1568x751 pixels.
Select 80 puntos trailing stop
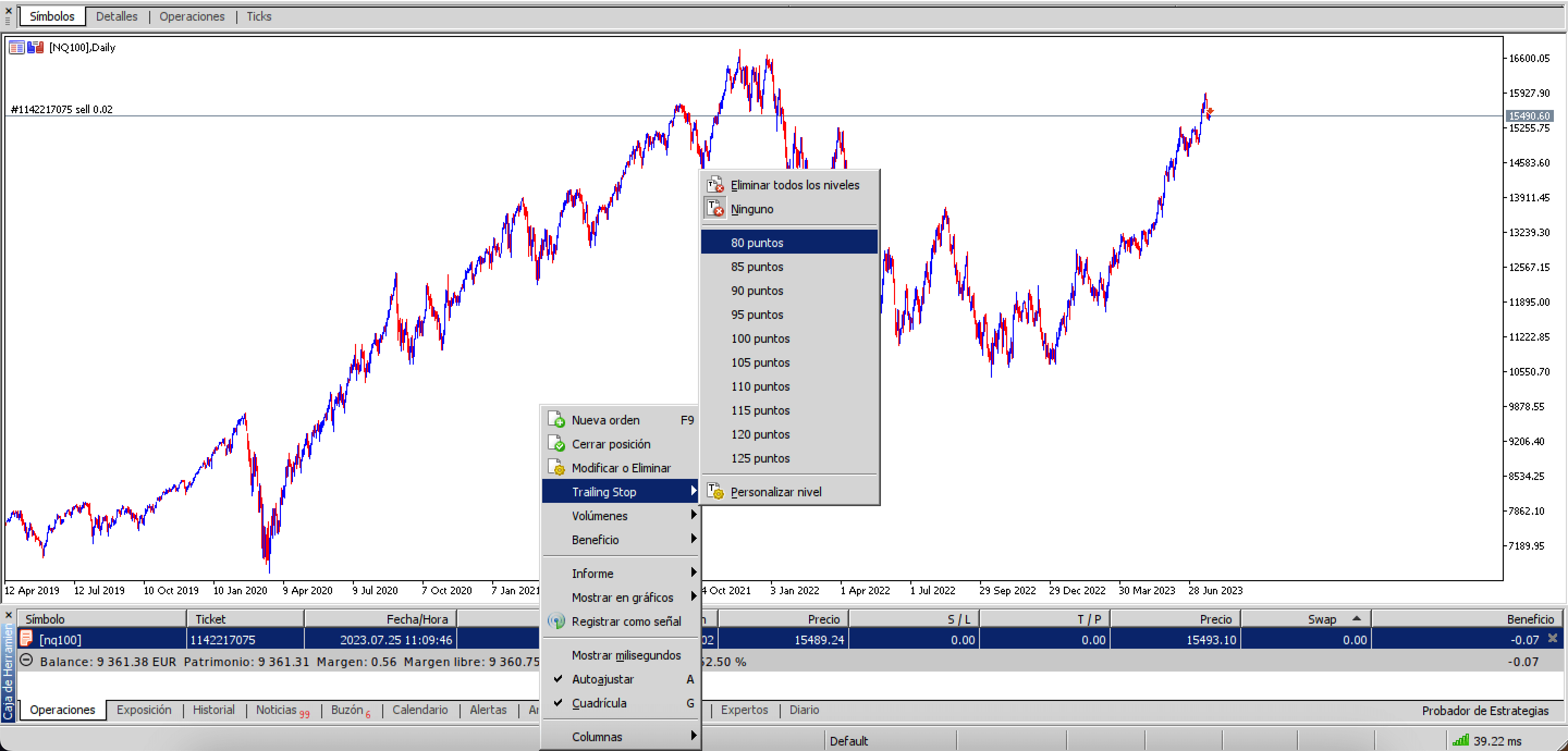click(x=789, y=242)
